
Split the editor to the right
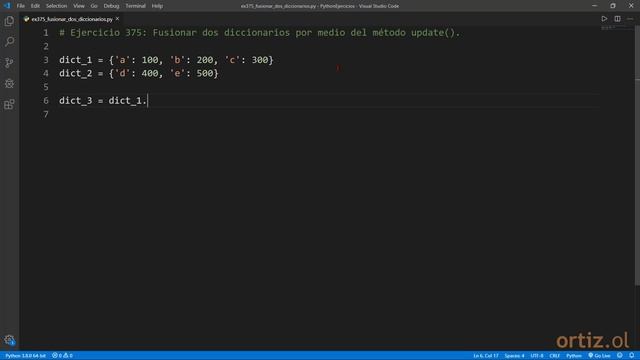617,19
